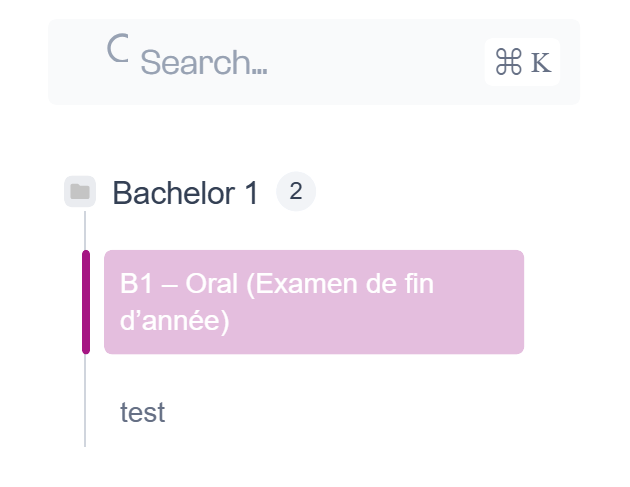
Task: Click the Search... placeholder text
Action: click(x=204, y=63)
